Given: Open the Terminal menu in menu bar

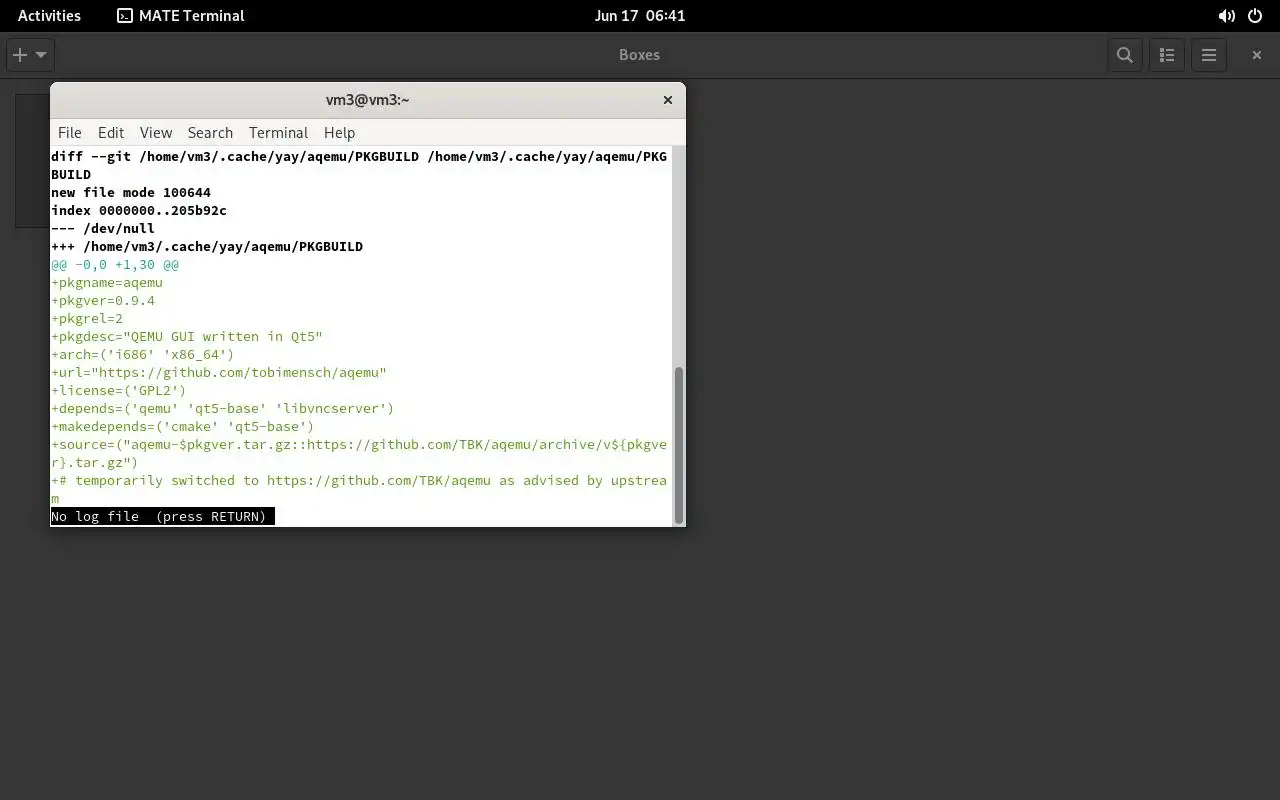Looking at the screenshot, I should [x=278, y=132].
